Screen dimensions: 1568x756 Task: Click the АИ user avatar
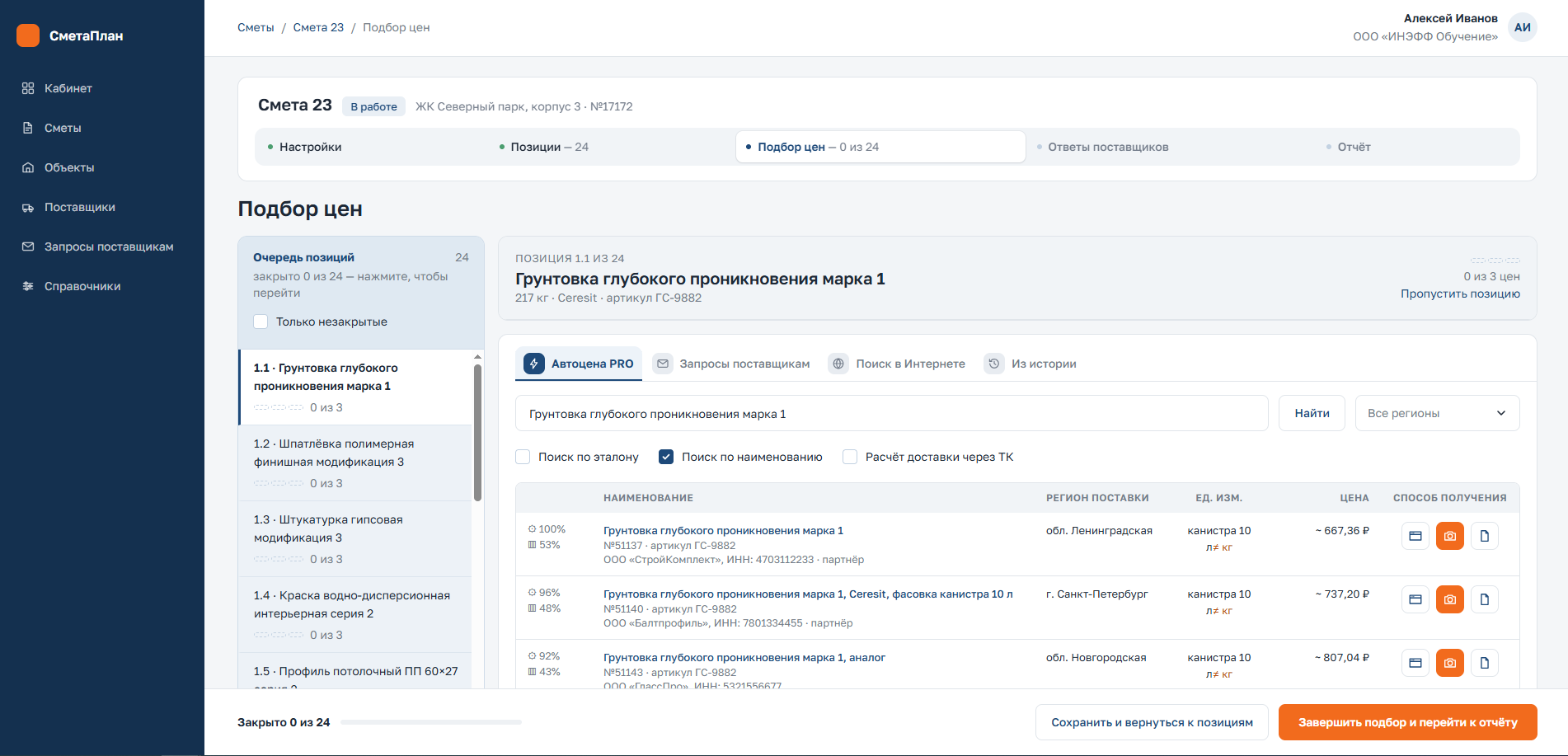click(x=1523, y=27)
